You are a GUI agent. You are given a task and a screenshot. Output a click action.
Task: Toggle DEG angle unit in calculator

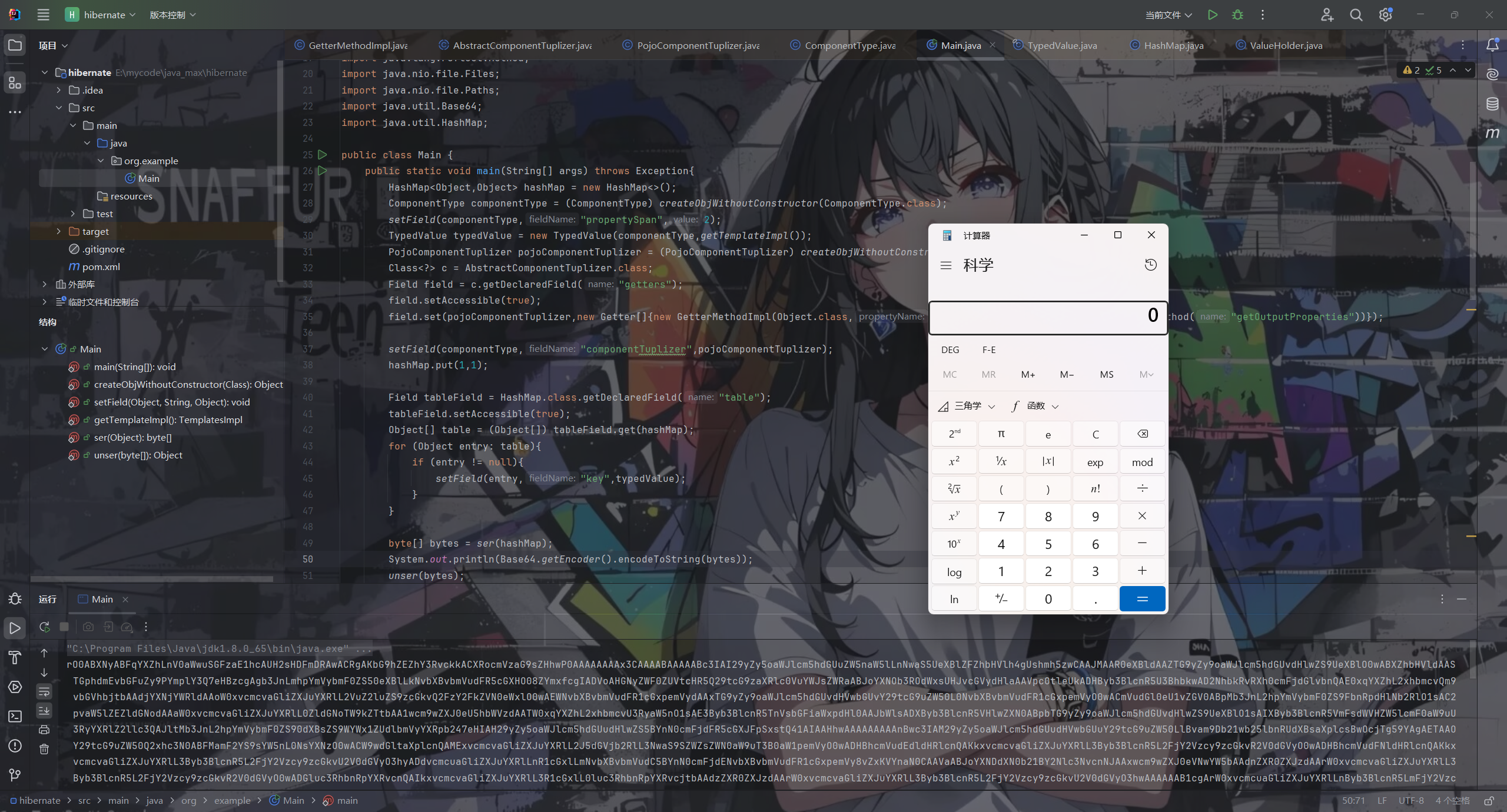coord(950,350)
